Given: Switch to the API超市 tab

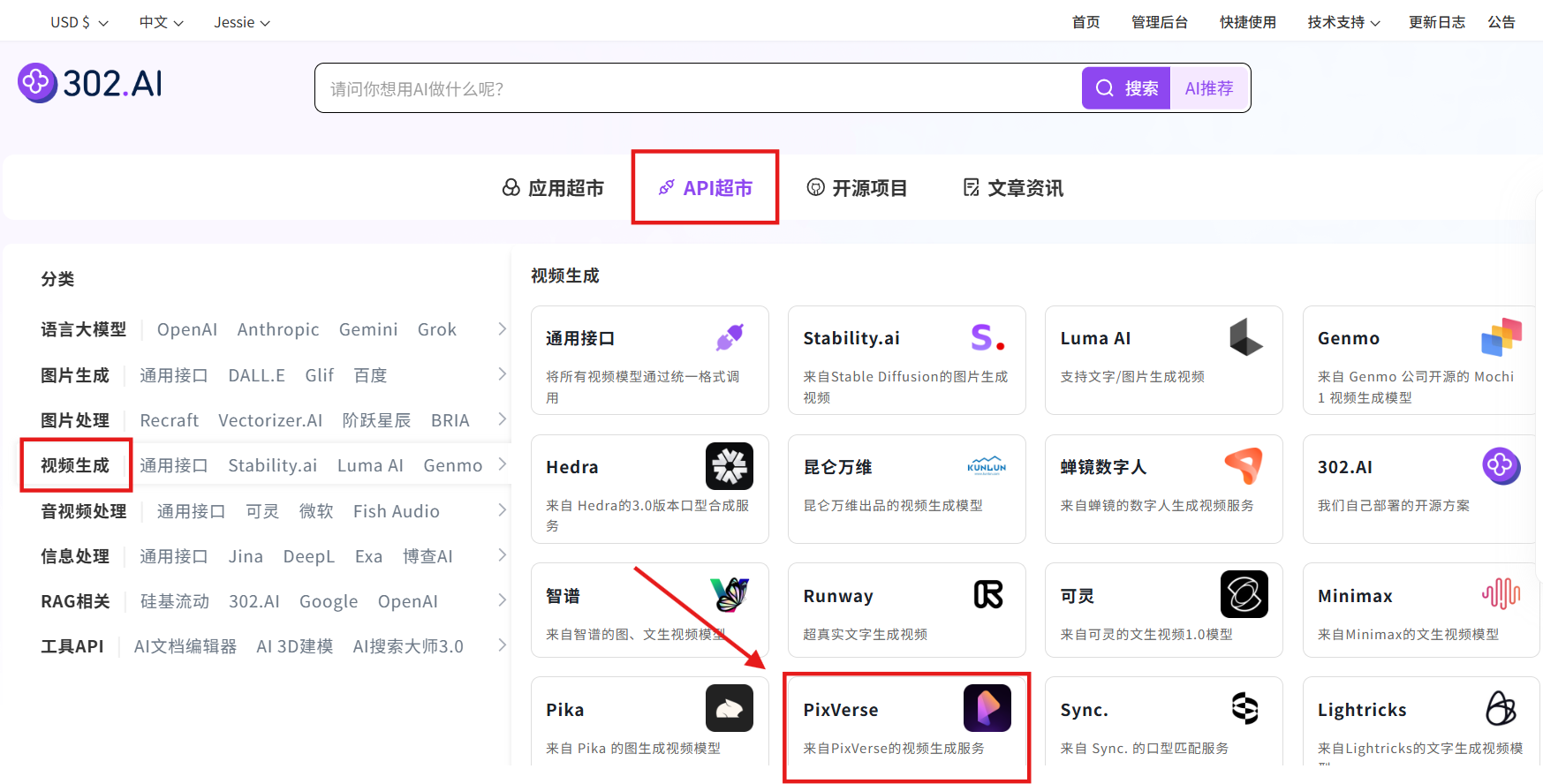Looking at the screenshot, I should point(705,188).
